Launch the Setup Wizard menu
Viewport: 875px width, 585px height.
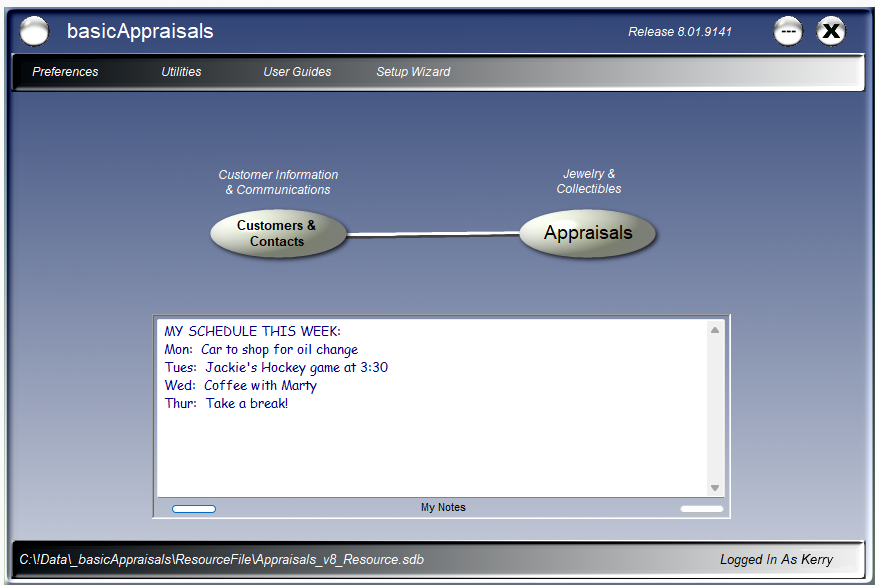point(413,71)
